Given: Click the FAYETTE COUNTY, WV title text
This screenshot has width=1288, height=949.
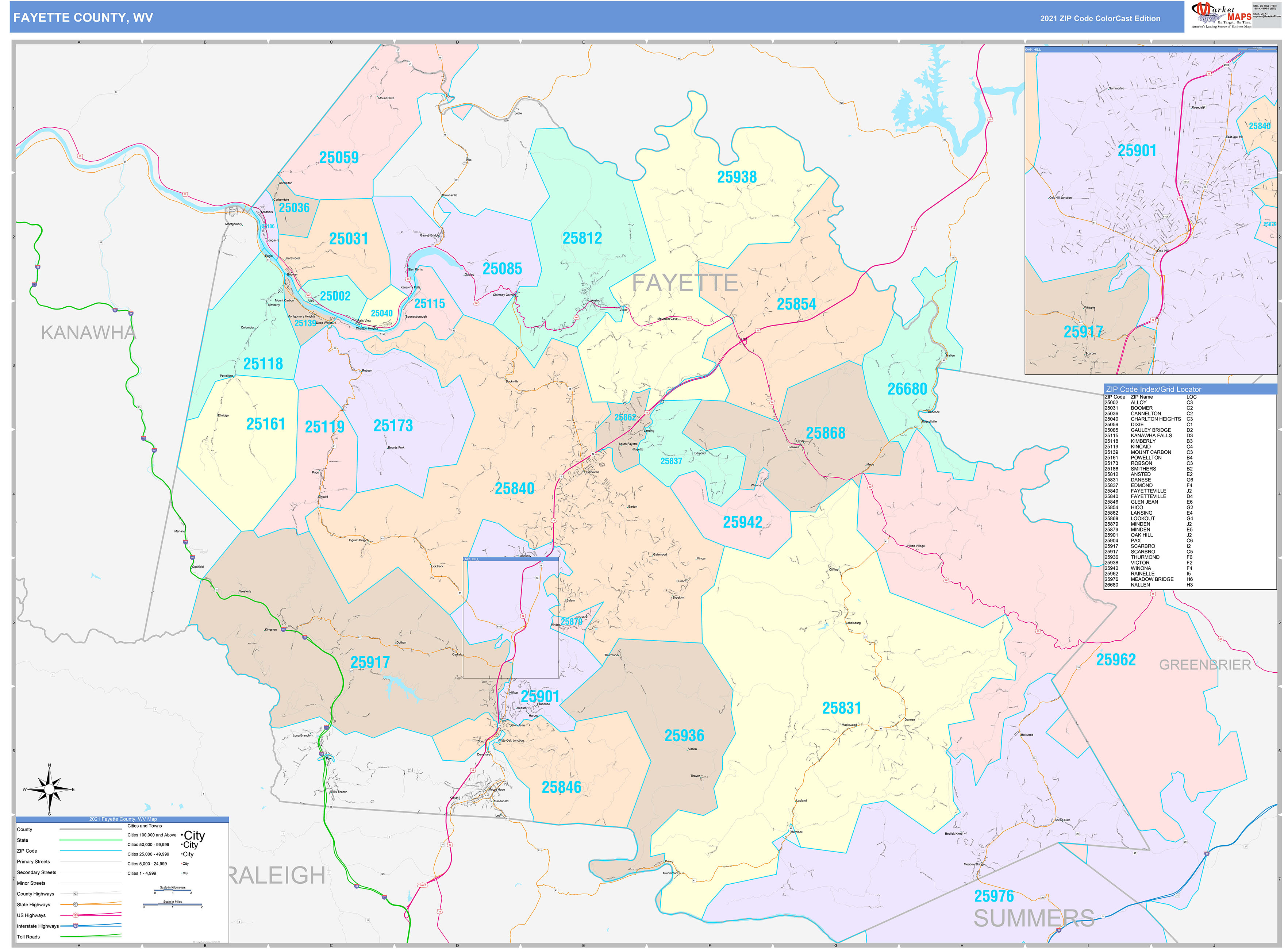Looking at the screenshot, I should click(x=83, y=18).
